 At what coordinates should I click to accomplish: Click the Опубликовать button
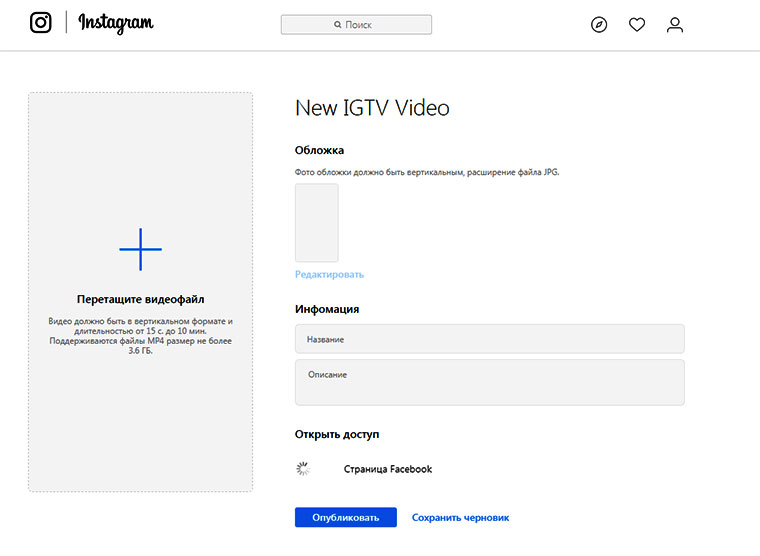click(346, 517)
